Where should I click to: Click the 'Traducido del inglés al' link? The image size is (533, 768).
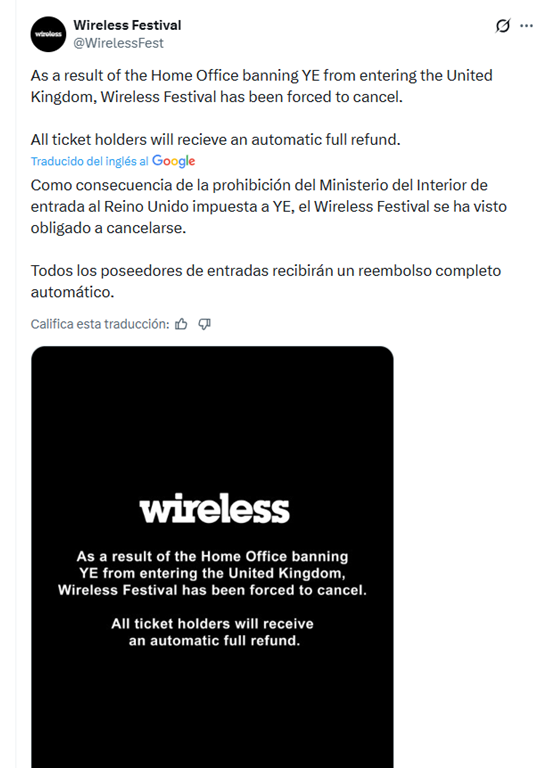click(90, 161)
